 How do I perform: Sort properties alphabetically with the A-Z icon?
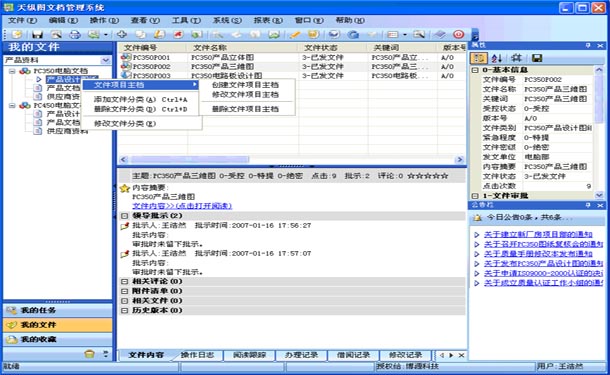[x=496, y=58]
